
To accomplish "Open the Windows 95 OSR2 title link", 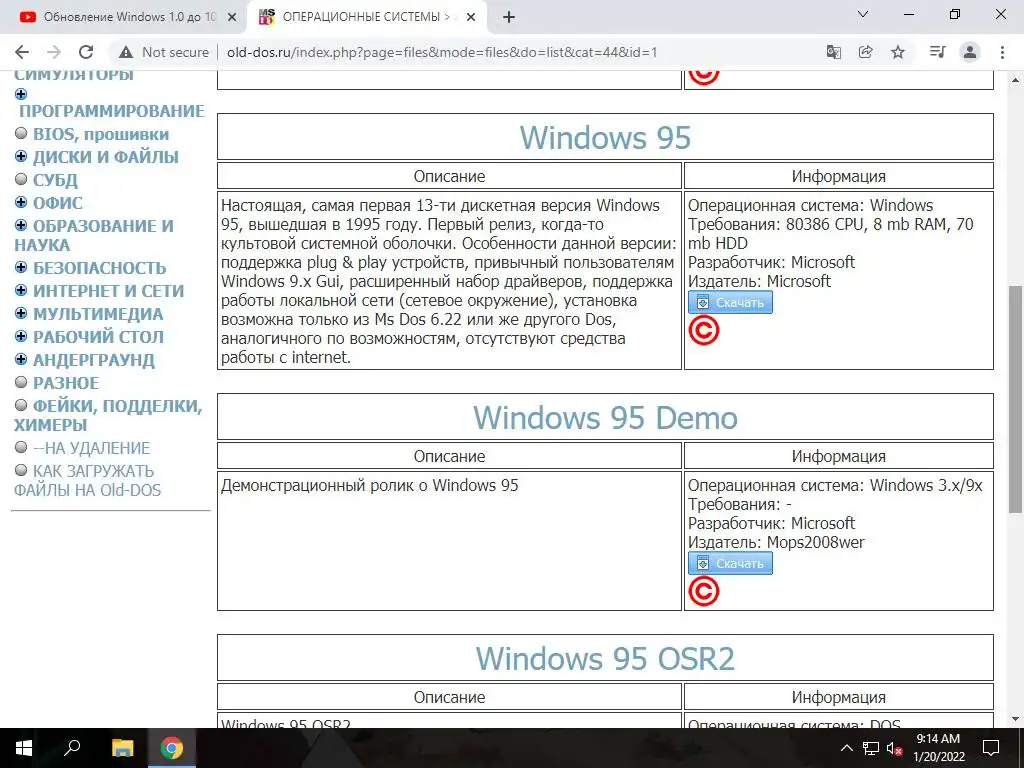I will pyautogui.click(x=605, y=658).
